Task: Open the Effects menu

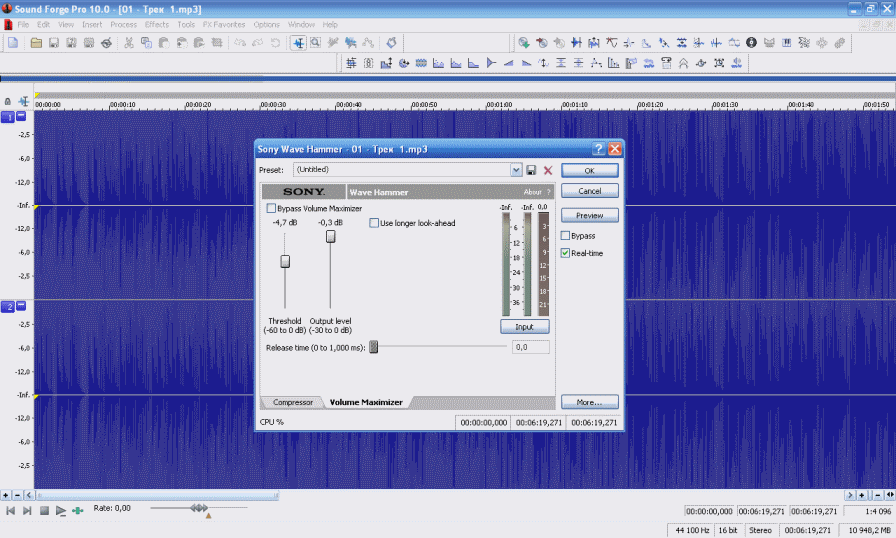Action: click(x=157, y=25)
